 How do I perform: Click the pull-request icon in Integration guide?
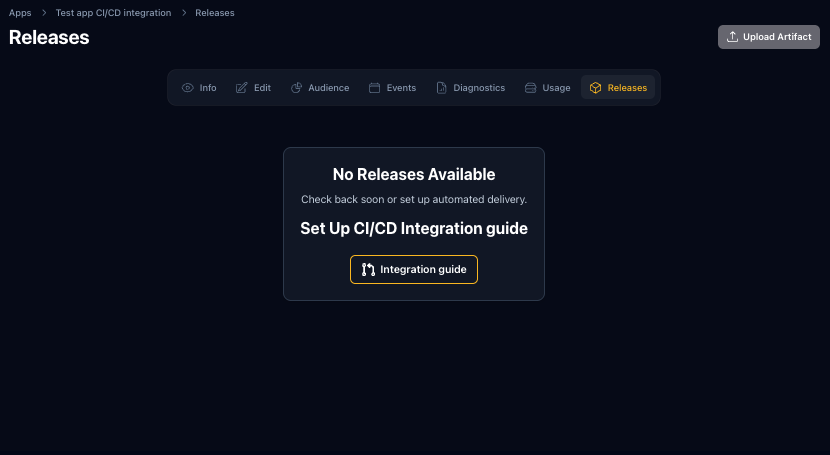point(368,269)
